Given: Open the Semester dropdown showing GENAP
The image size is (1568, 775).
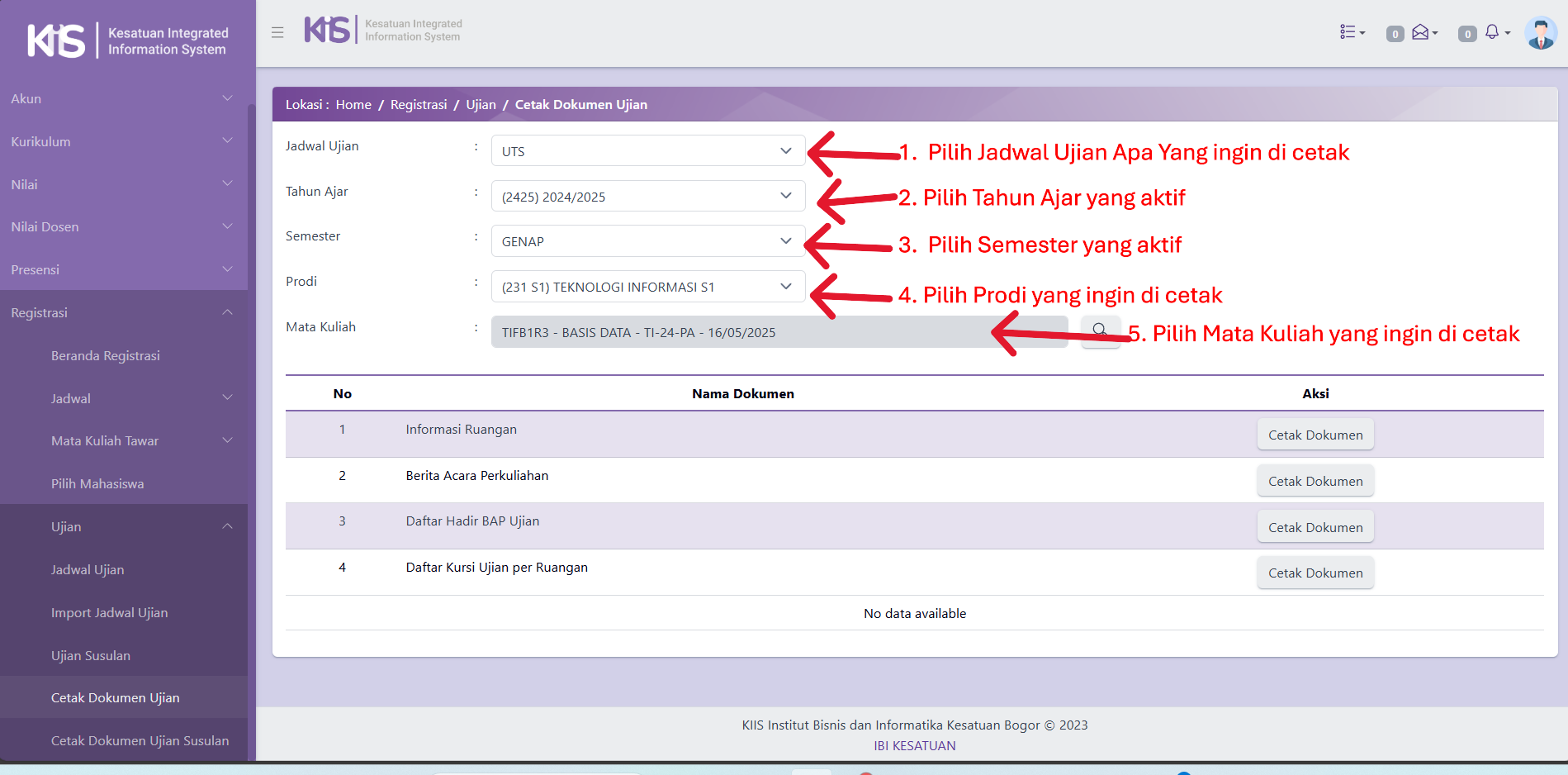Looking at the screenshot, I should pos(647,241).
